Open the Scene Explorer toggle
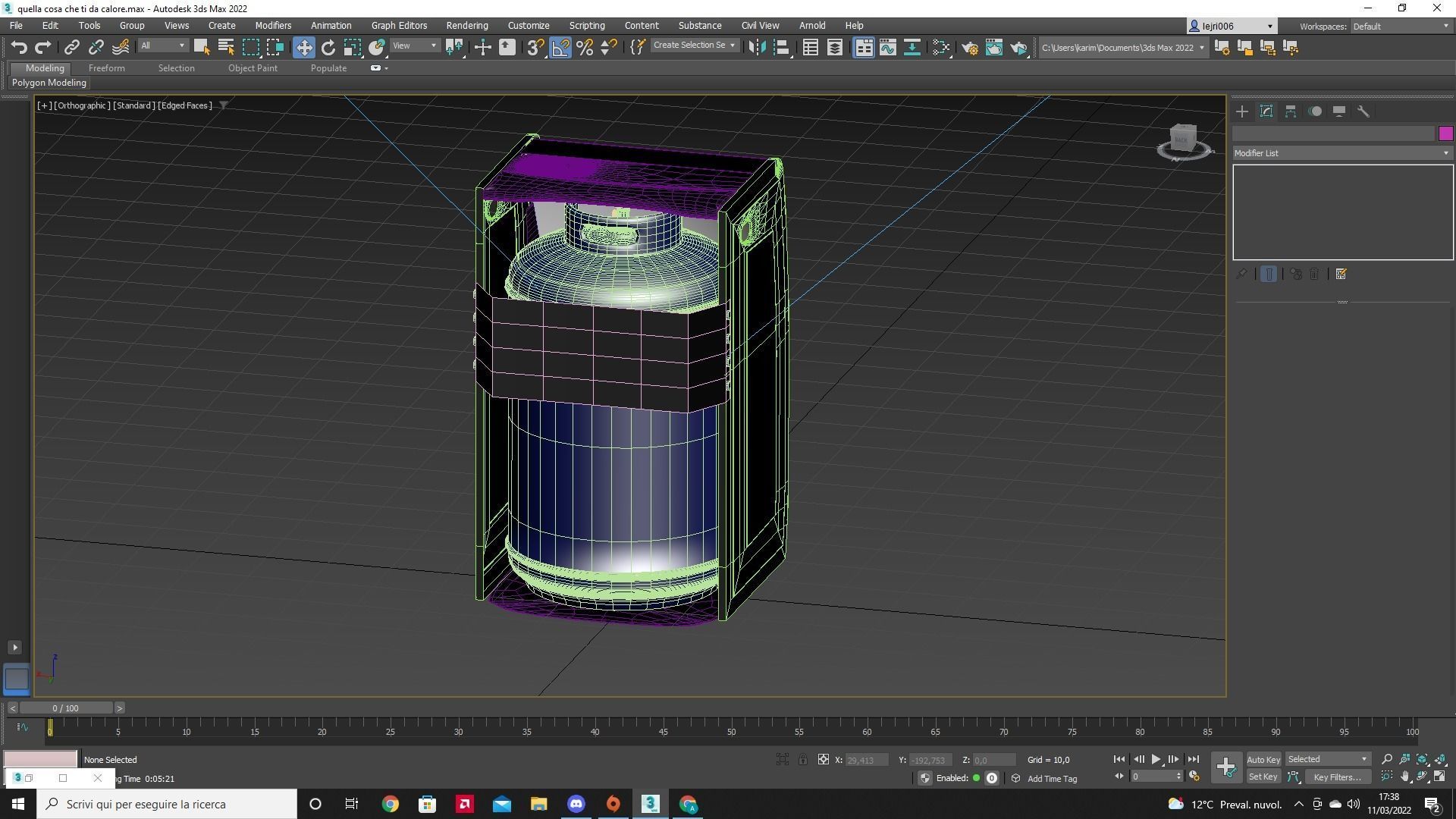This screenshot has width=1456, height=819. pyautogui.click(x=810, y=47)
